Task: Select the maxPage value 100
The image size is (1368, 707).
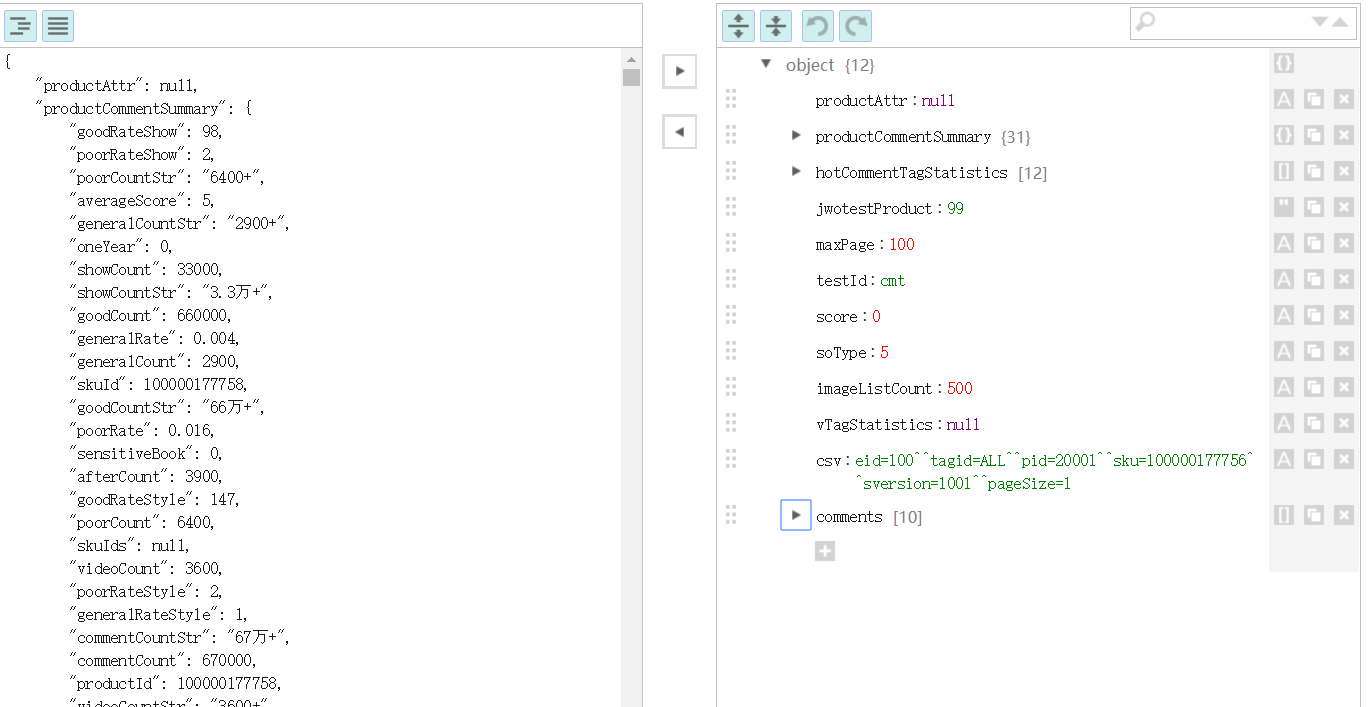Action: 901,244
